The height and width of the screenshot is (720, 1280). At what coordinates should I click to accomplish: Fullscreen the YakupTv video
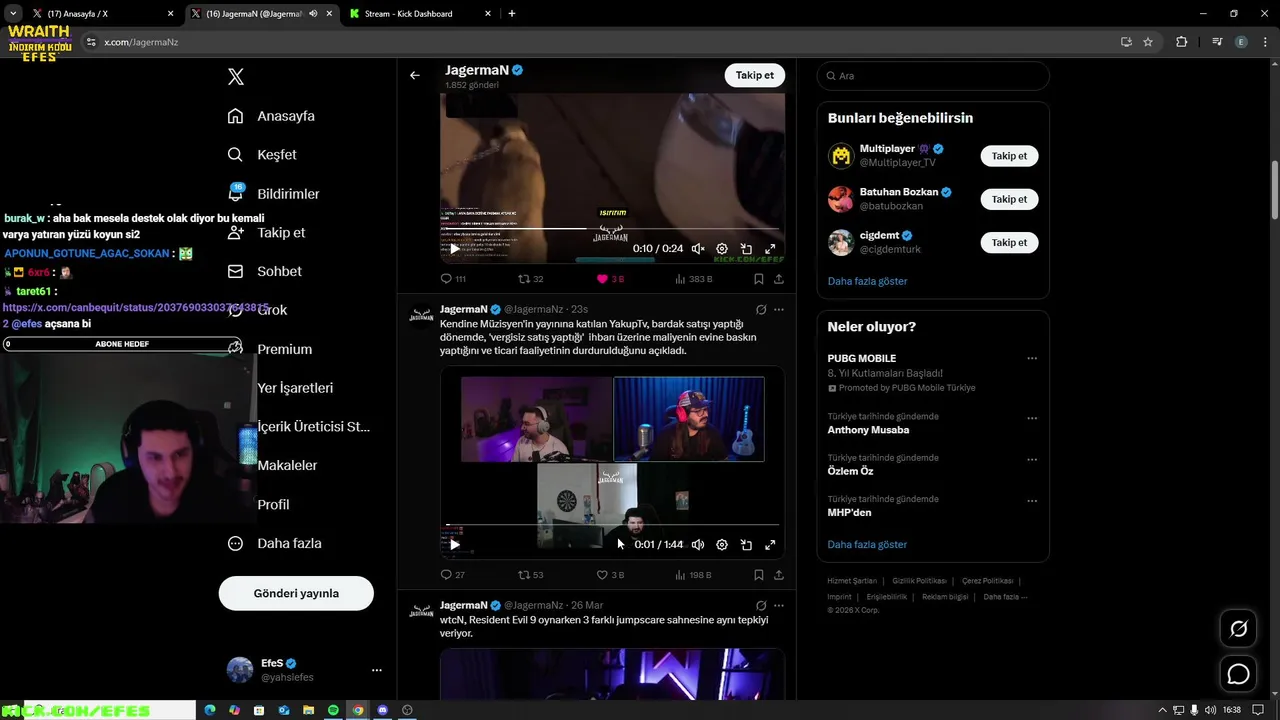(x=770, y=545)
